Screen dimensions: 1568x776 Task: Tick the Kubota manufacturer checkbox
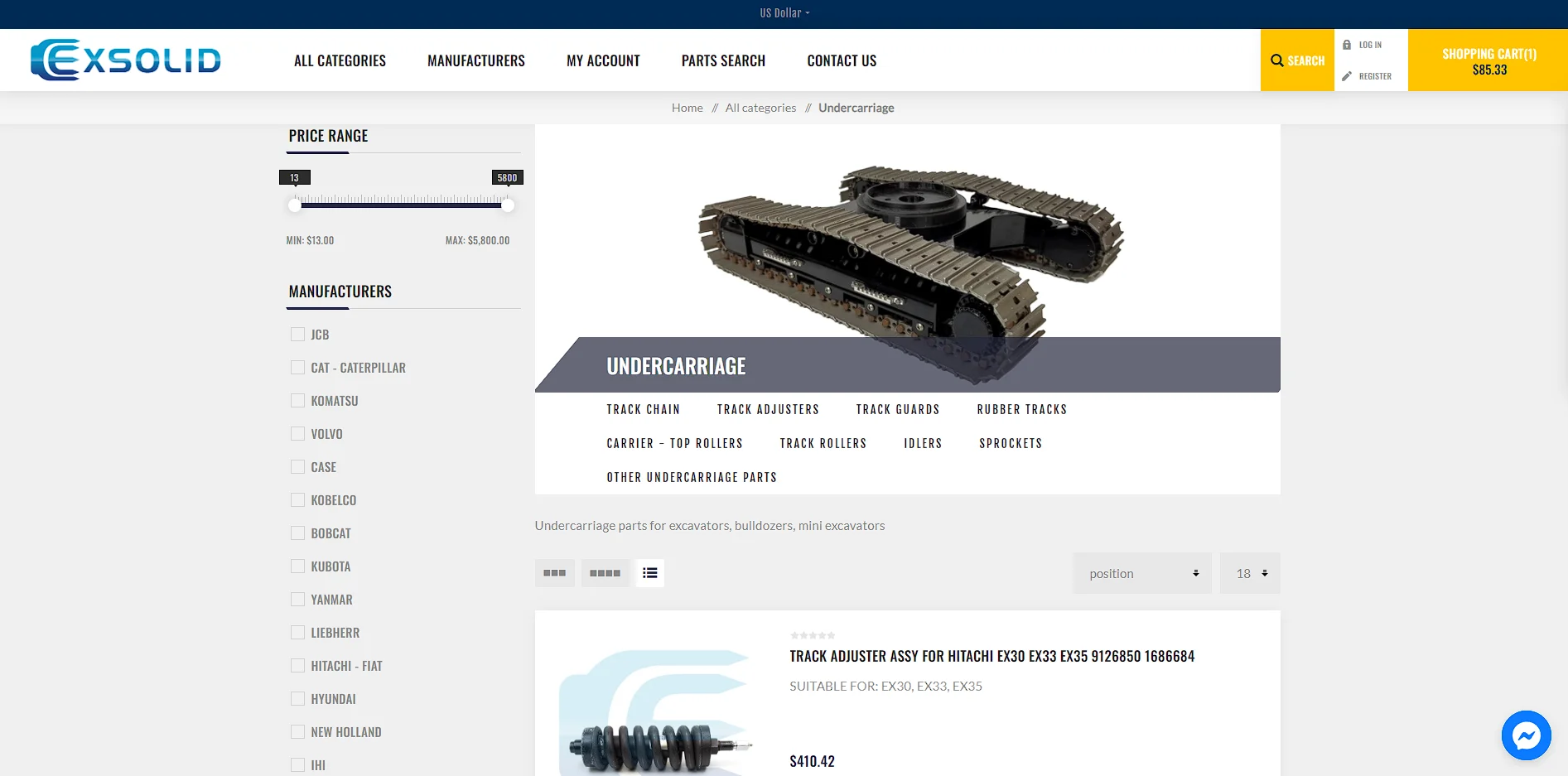click(x=297, y=566)
